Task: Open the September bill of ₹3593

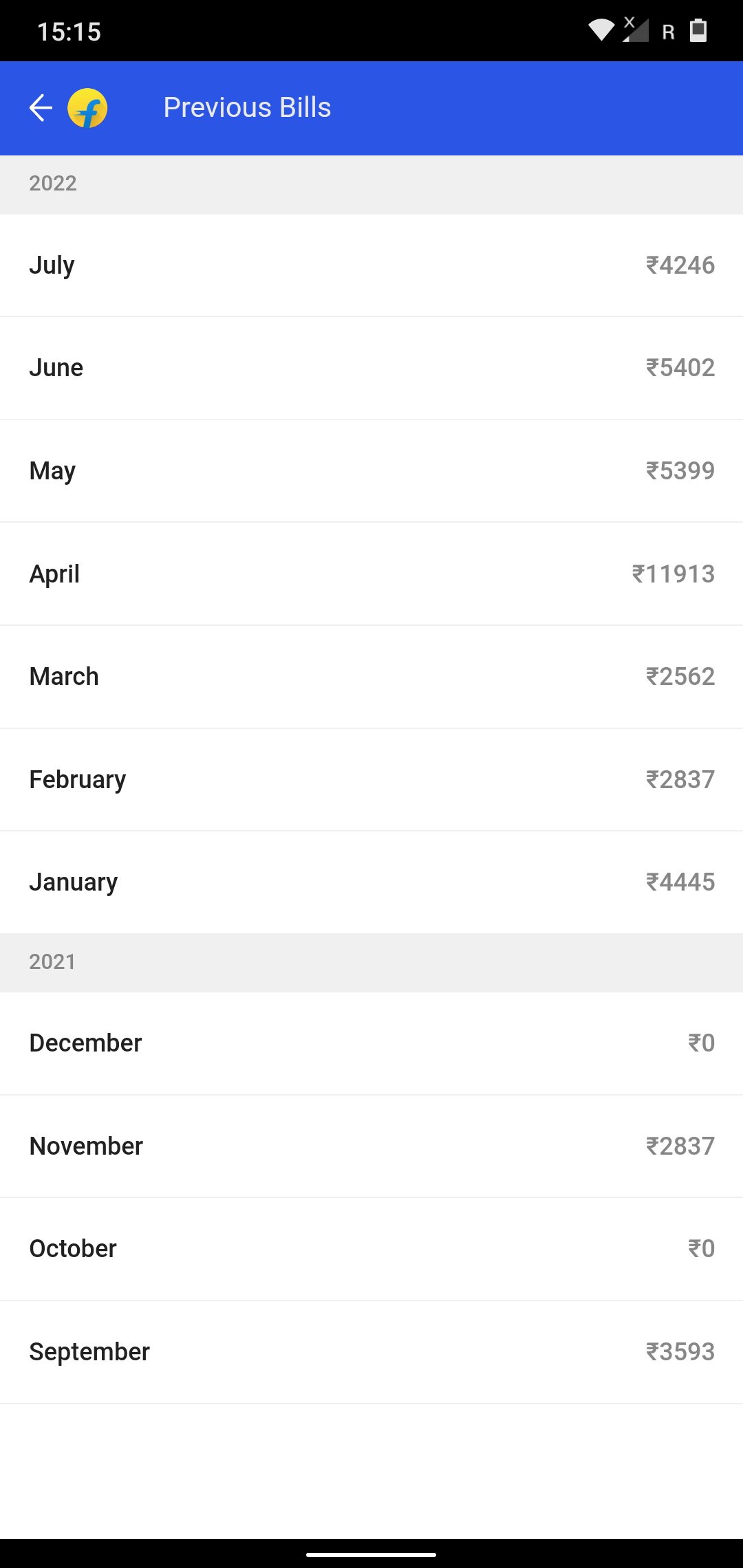Action: tap(371, 1352)
